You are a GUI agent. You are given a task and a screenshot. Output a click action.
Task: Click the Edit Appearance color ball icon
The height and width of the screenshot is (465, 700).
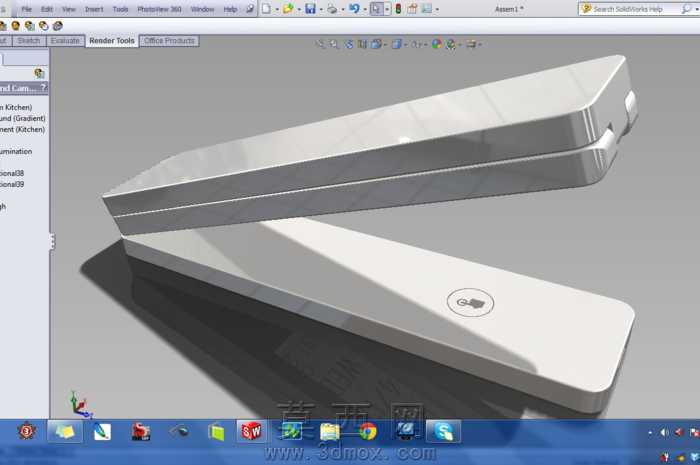437,44
